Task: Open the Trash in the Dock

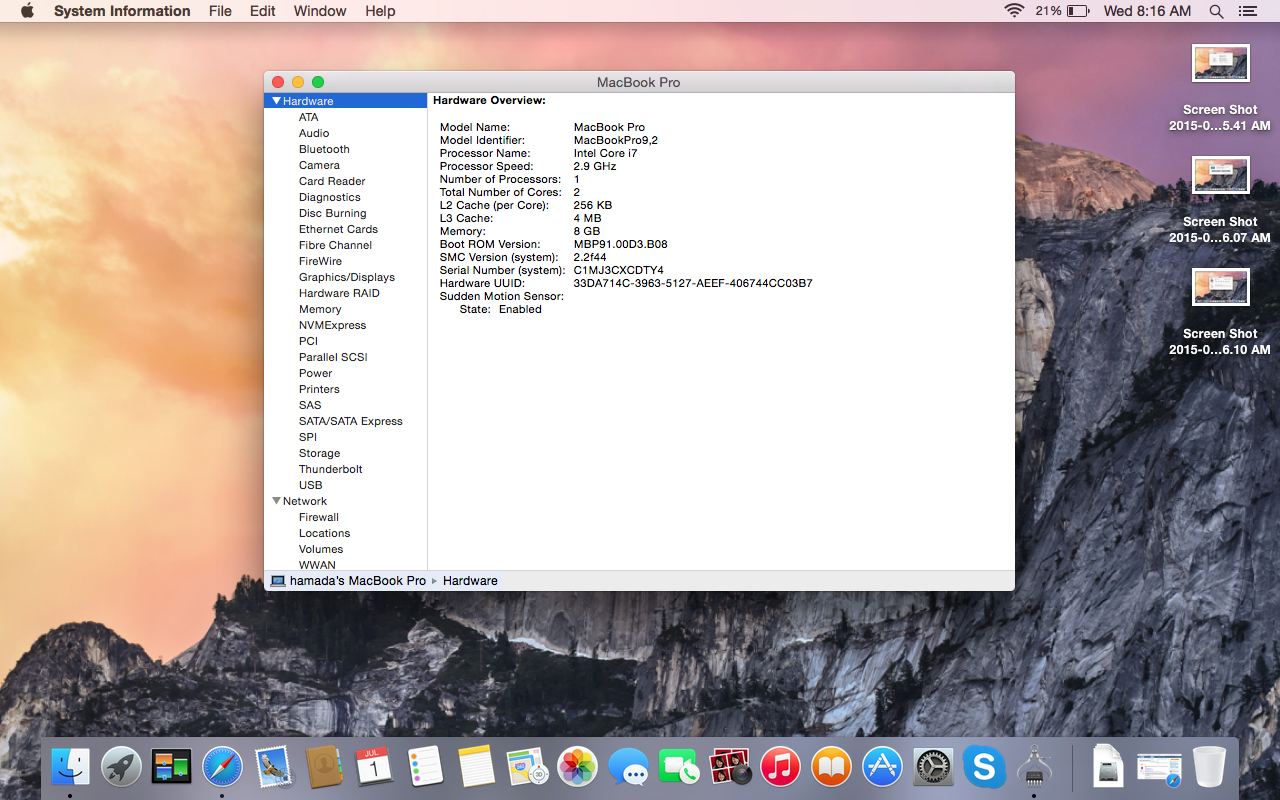Action: 1210,767
